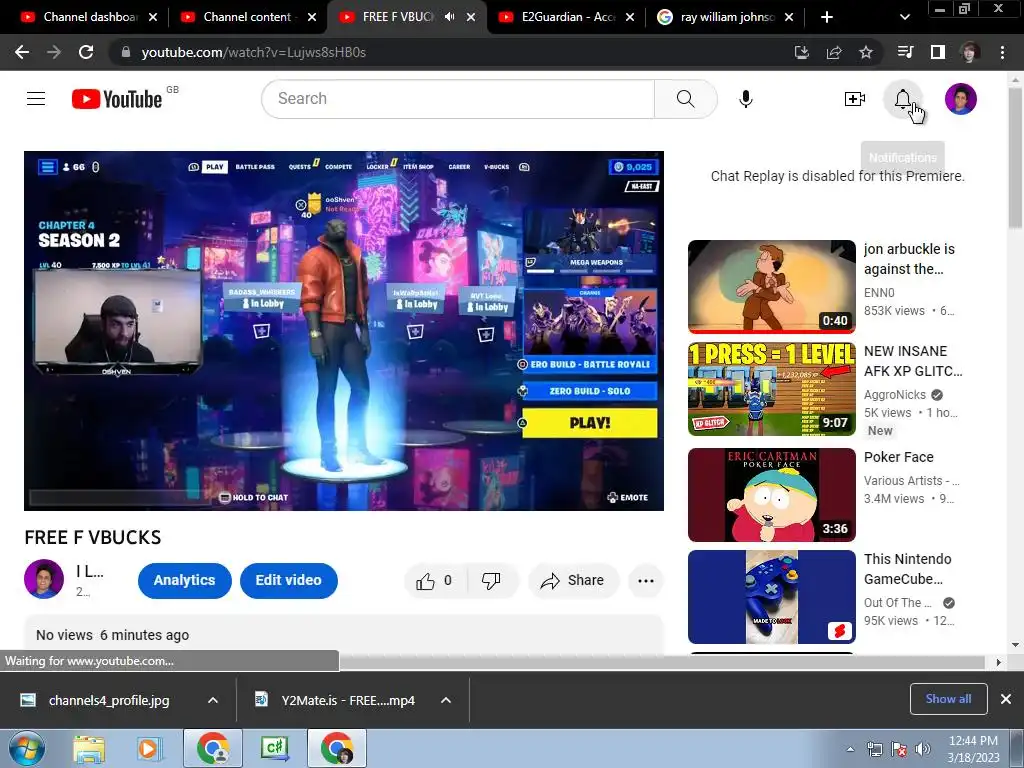Viewport: 1024px width, 768px height.
Task: Click the taskbar clock 12:44 PM
Action: 973,749
